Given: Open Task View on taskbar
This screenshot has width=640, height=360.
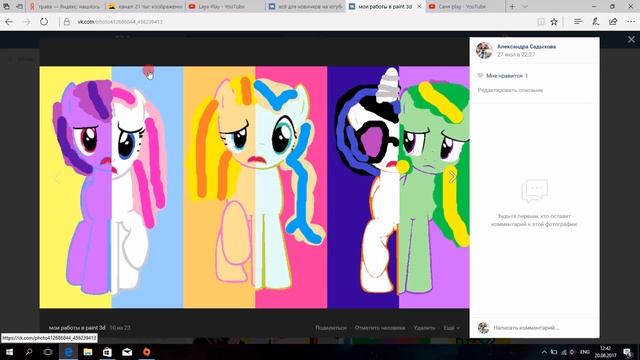Looking at the screenshot, I should [x=48, y=352].
